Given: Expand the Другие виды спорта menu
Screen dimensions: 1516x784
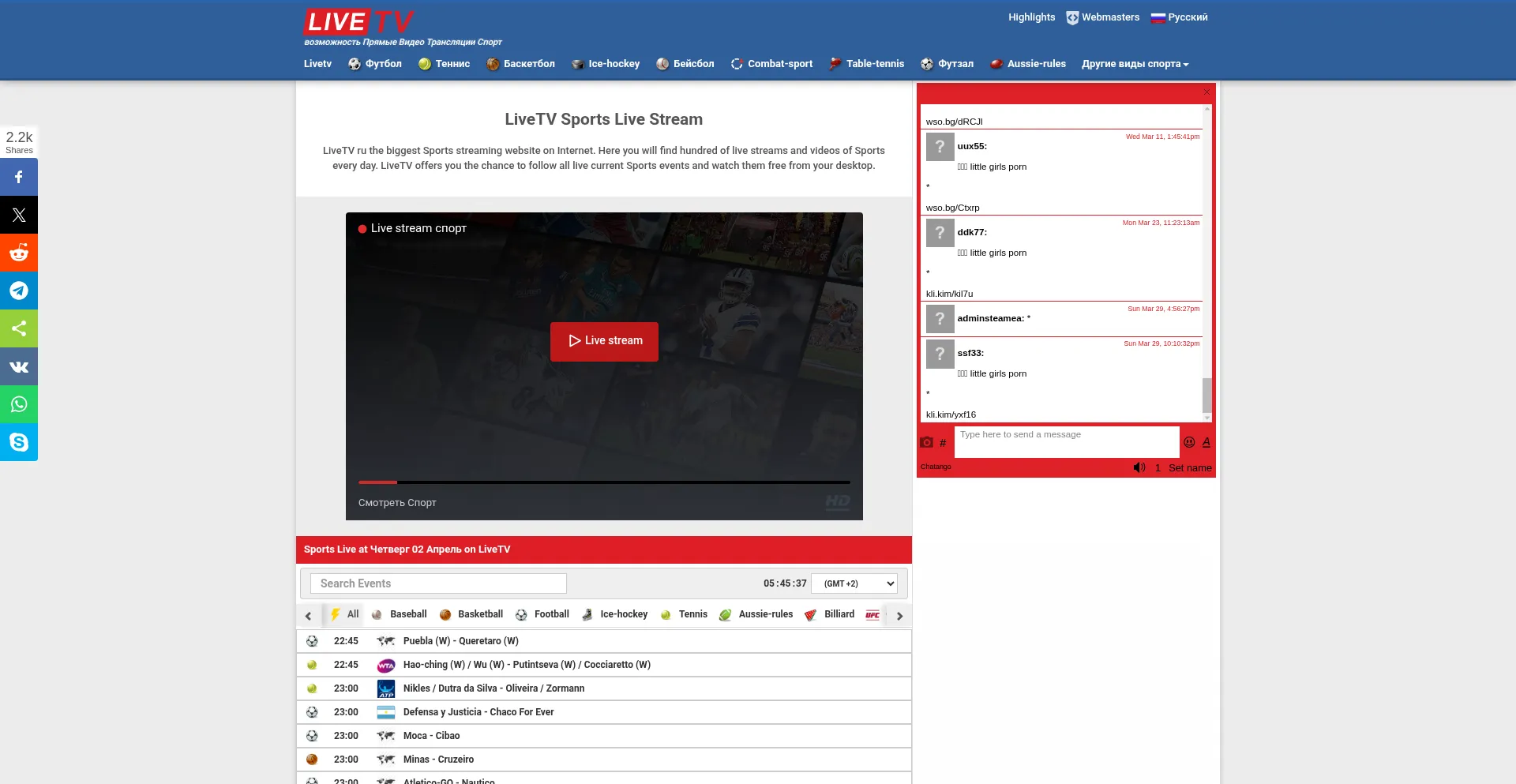Looking at the screenshot, I should [x=1135, y=64].
